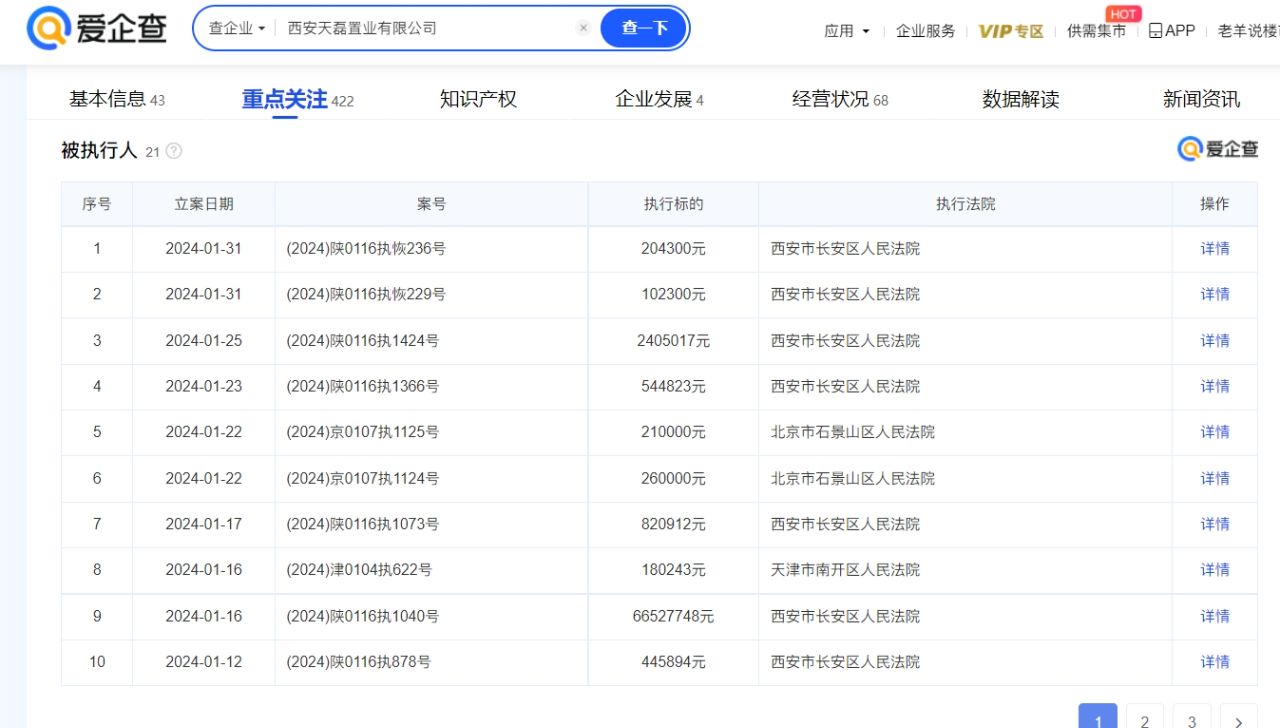Click the 被执行人 section title
The image size is (1280, 728).
point(99,151)
